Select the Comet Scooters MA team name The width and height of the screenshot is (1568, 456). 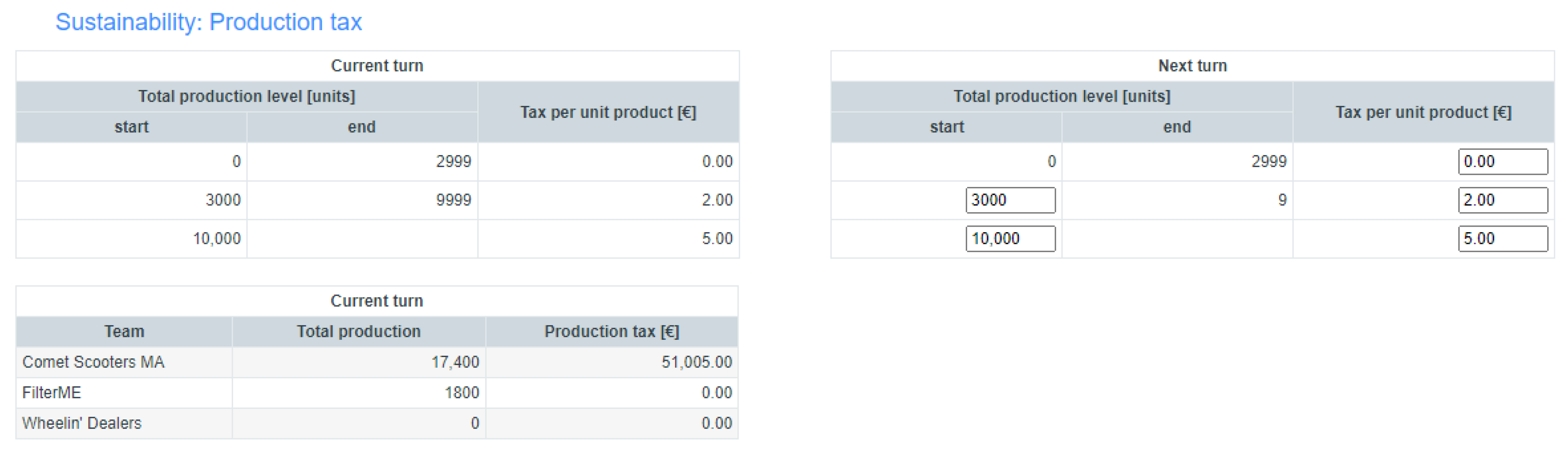point(93,362)
